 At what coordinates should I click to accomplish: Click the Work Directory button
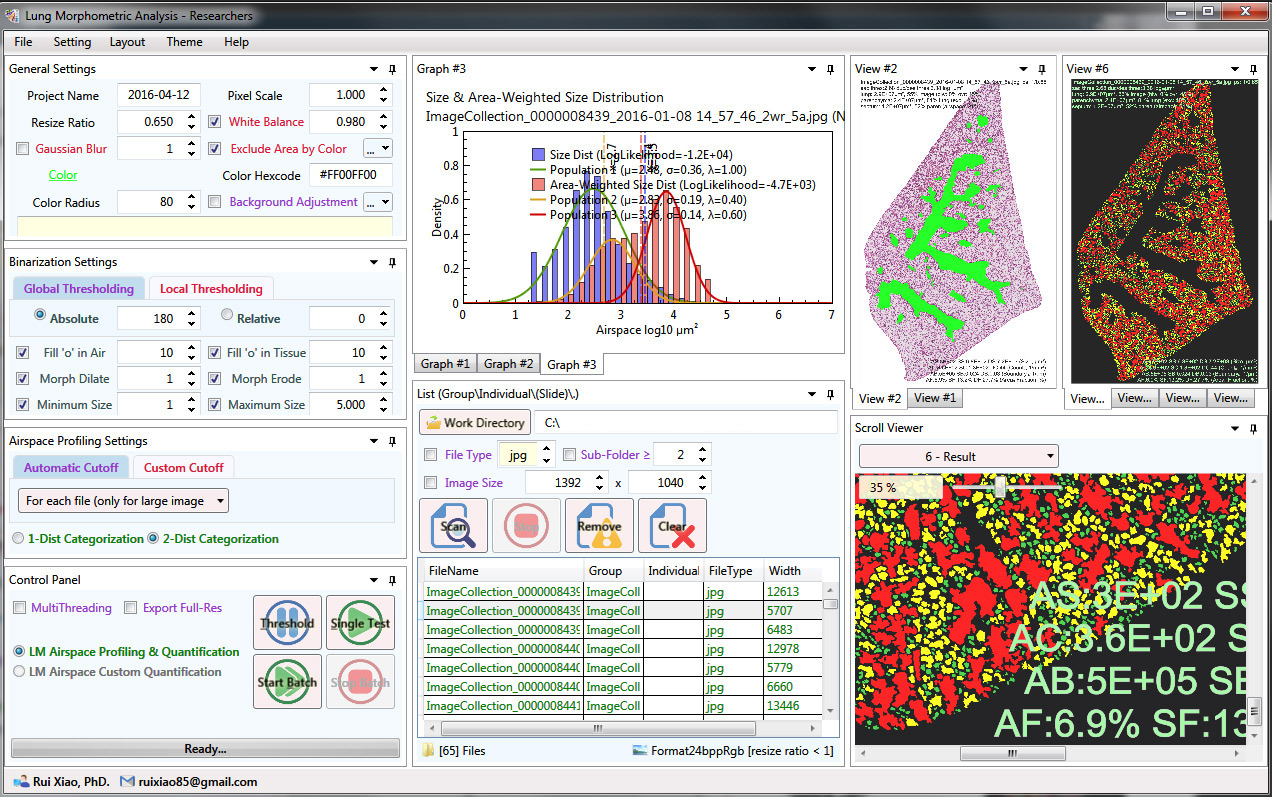point(474,423)
